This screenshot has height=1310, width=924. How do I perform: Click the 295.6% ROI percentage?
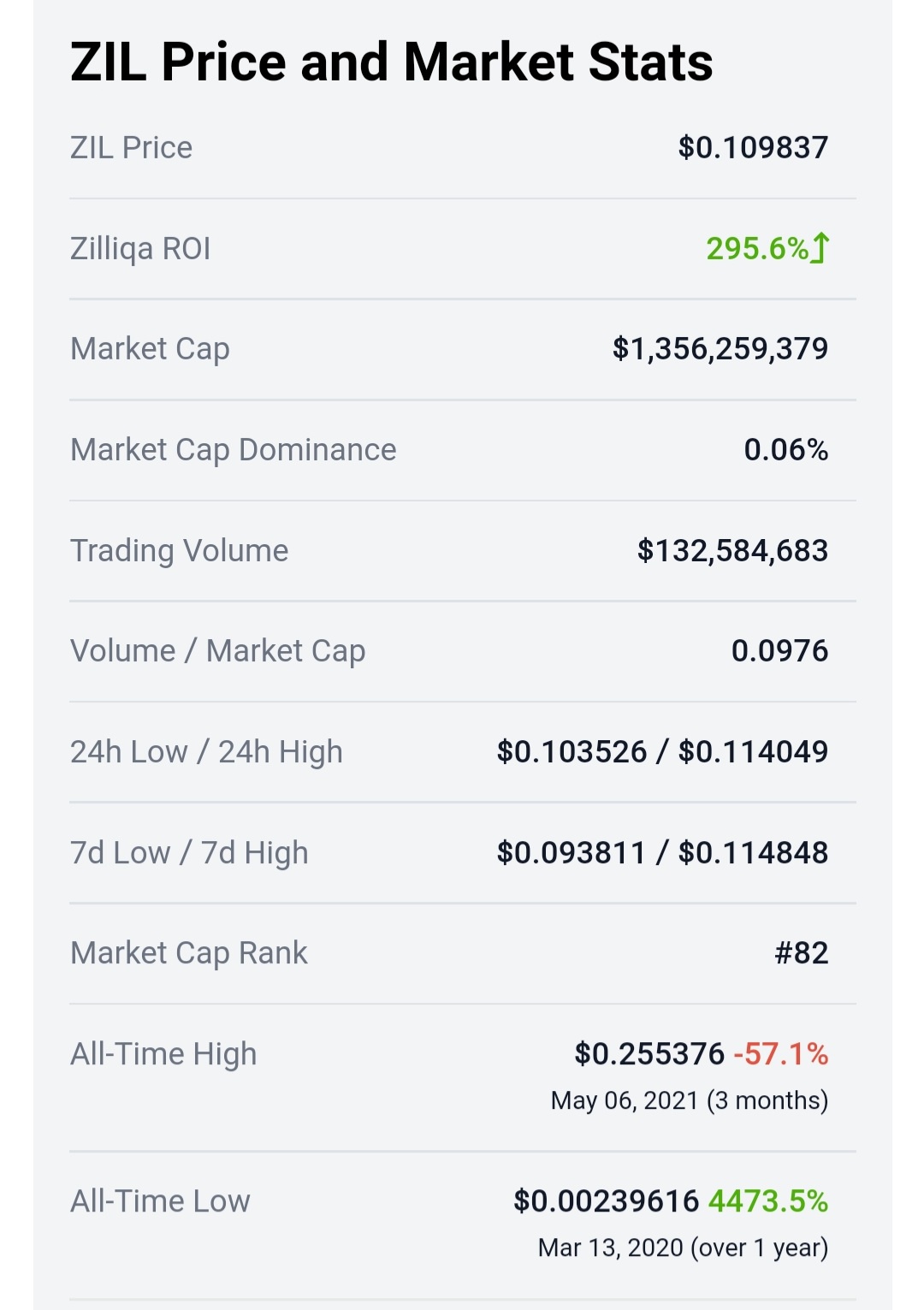[x=757, y=248]
